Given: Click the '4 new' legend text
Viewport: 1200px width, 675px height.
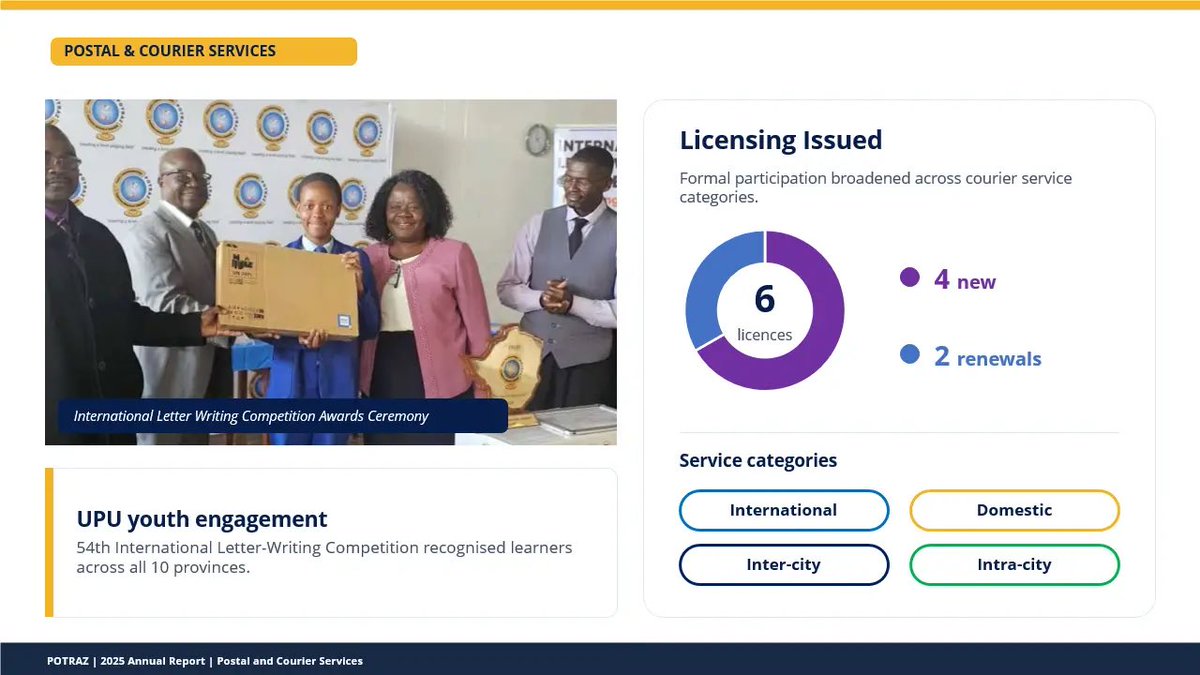Looking at the screenshot, I should click(x=965, y=280).
